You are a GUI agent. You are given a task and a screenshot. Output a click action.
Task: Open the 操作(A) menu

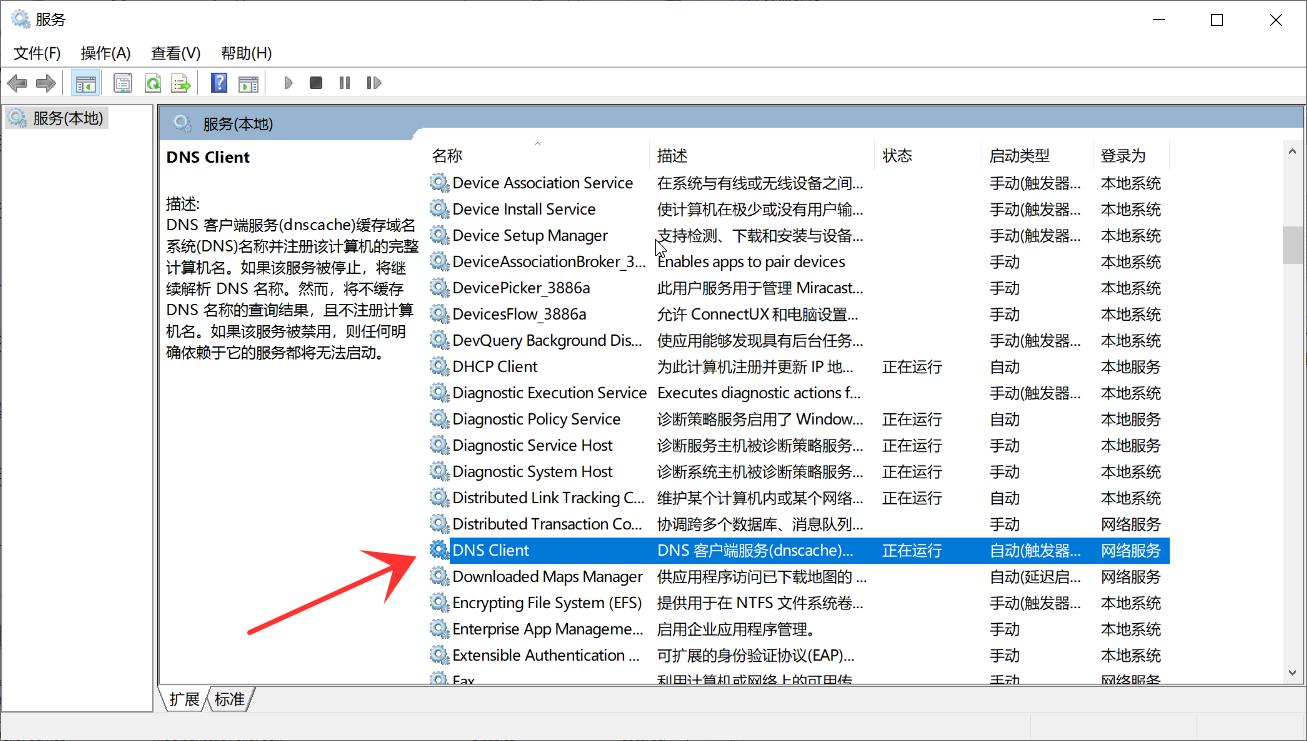click(104, 52)
